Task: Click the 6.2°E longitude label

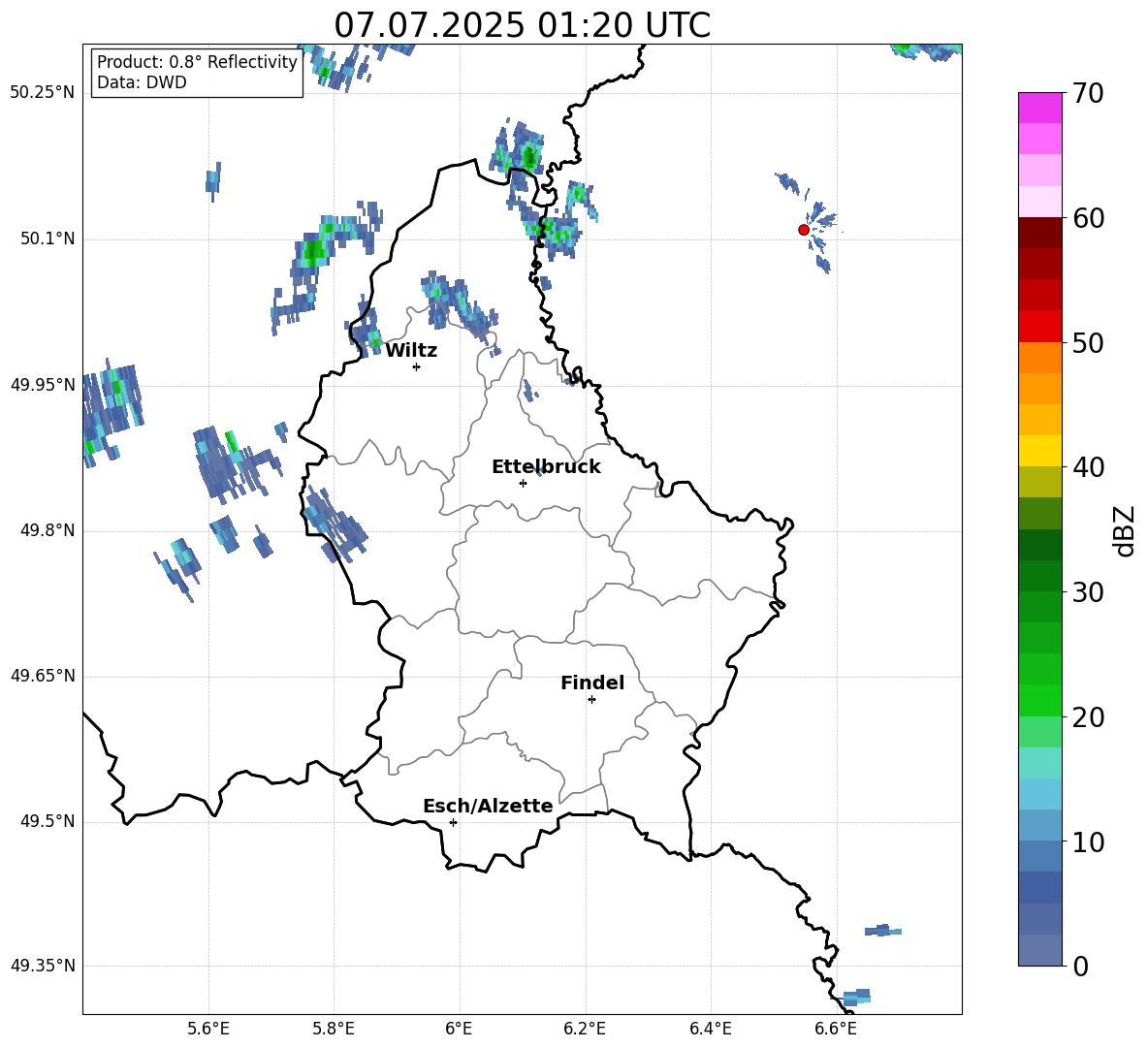Action: [585, 1029]
